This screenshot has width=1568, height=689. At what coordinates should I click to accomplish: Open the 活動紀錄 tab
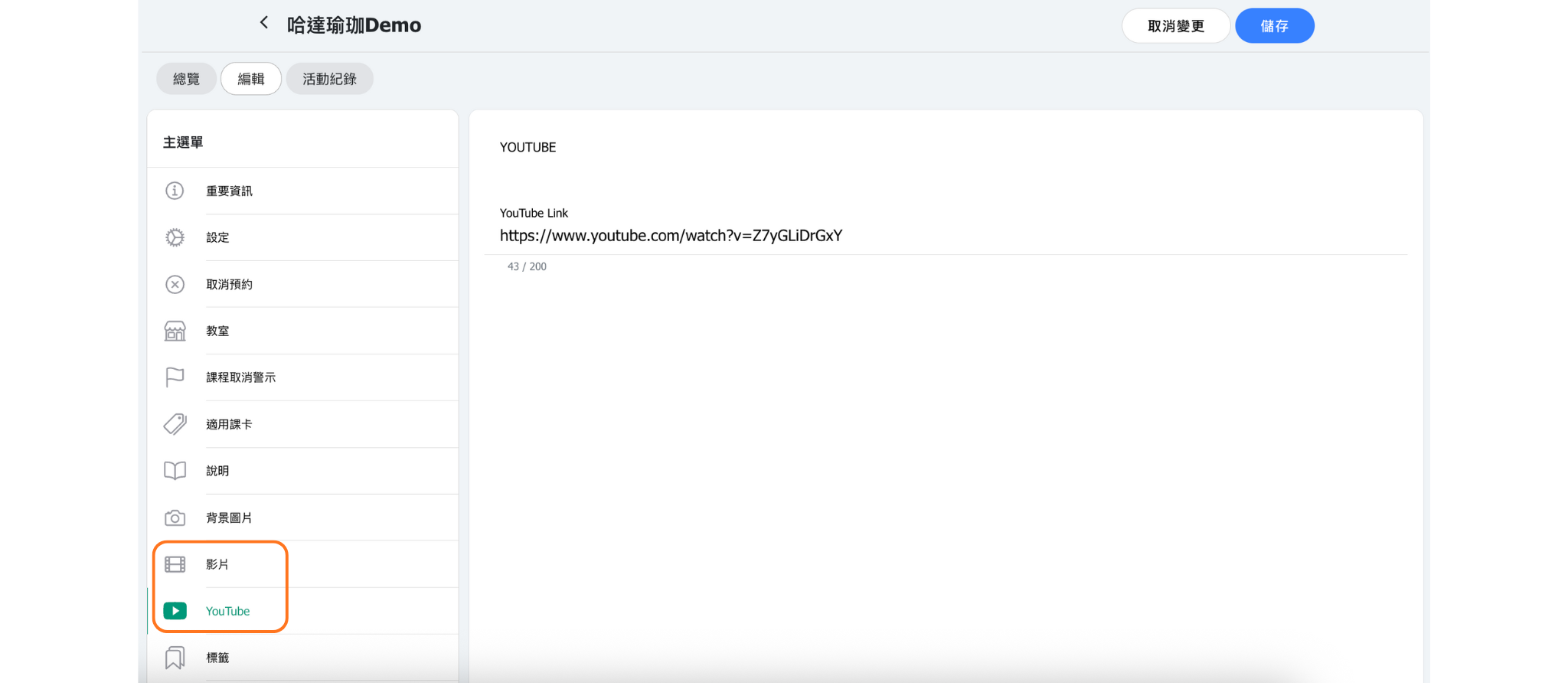pos(329,79)
